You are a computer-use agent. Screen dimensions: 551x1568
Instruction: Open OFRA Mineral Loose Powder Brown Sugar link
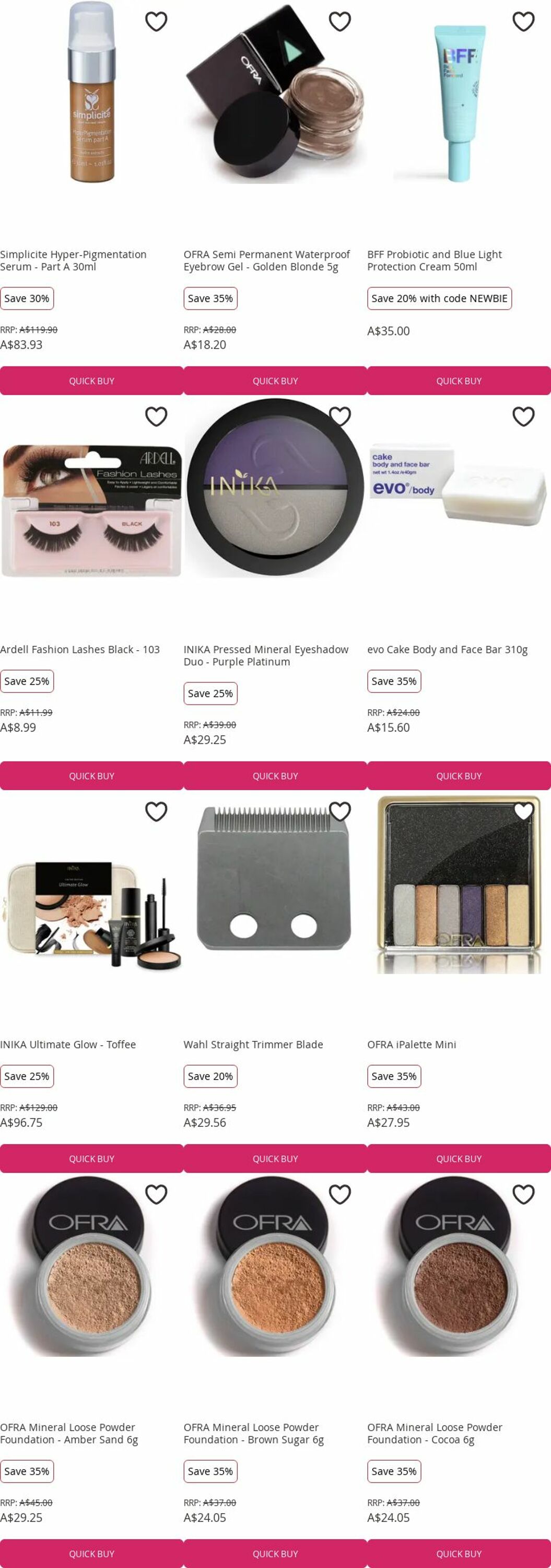[x=254, y=1433]
